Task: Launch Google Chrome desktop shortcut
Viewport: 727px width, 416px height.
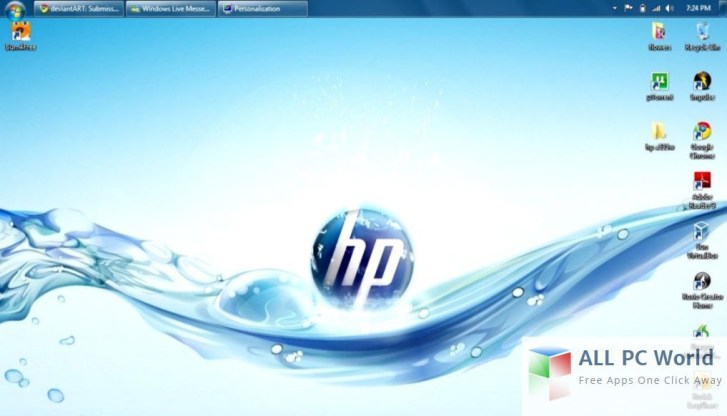Action: tap(702, 140)
